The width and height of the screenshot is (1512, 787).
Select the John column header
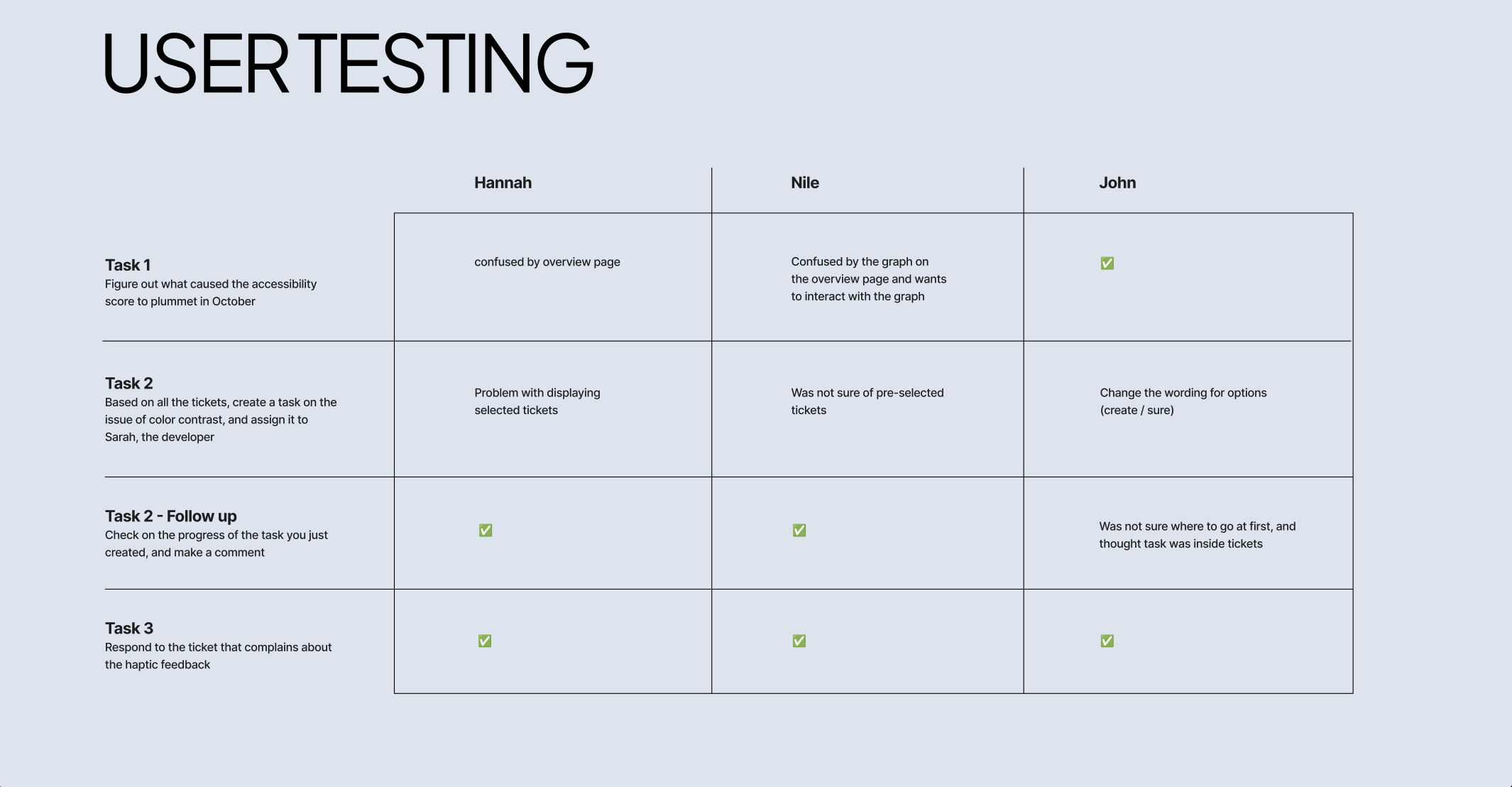coord(1117,183)
